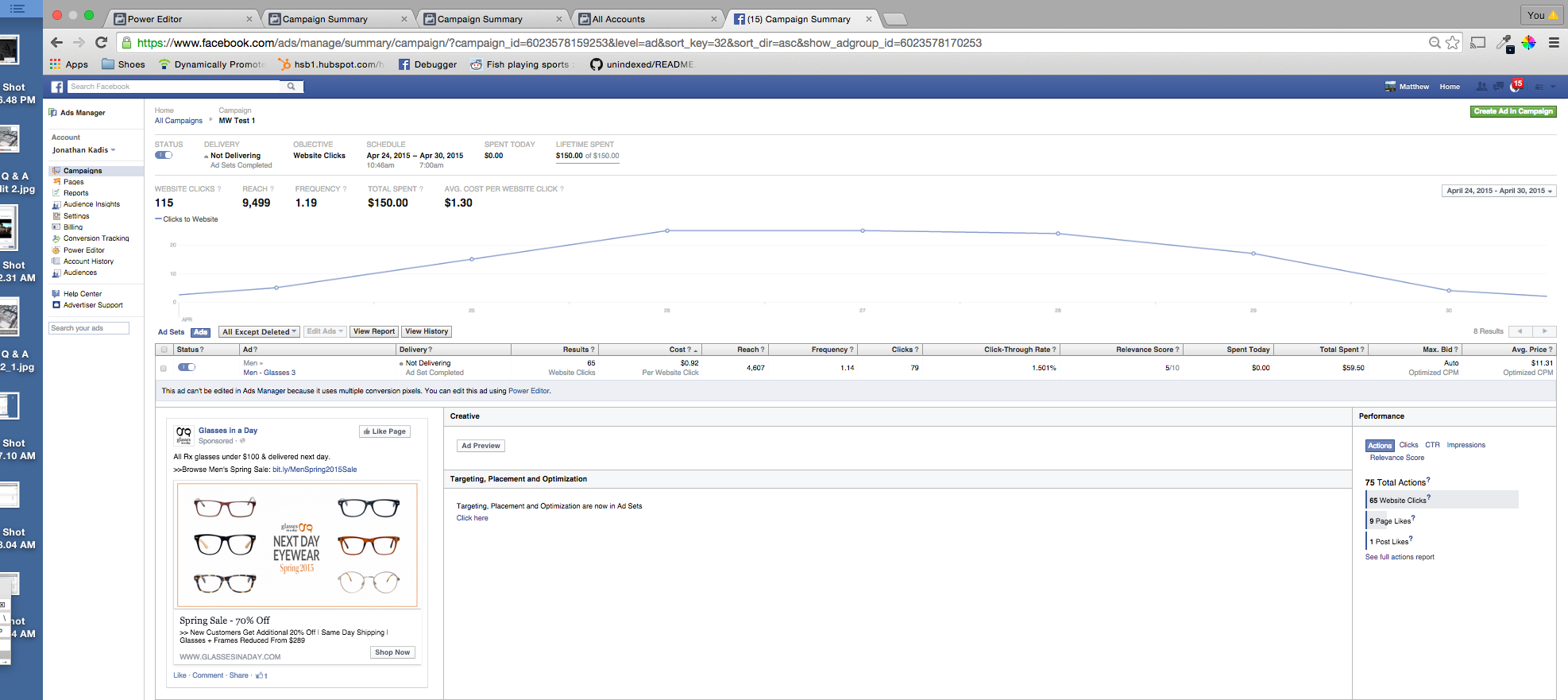Click Ad Preview button
The image size is (1568, 700).
pos(481,446)
